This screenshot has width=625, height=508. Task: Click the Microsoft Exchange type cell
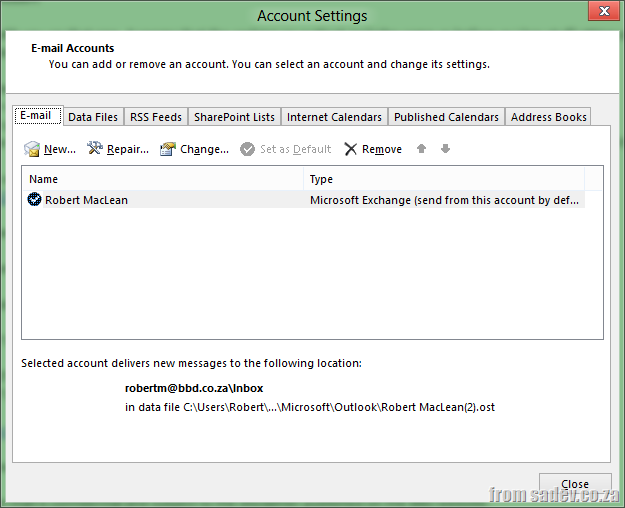click(444, 200)
